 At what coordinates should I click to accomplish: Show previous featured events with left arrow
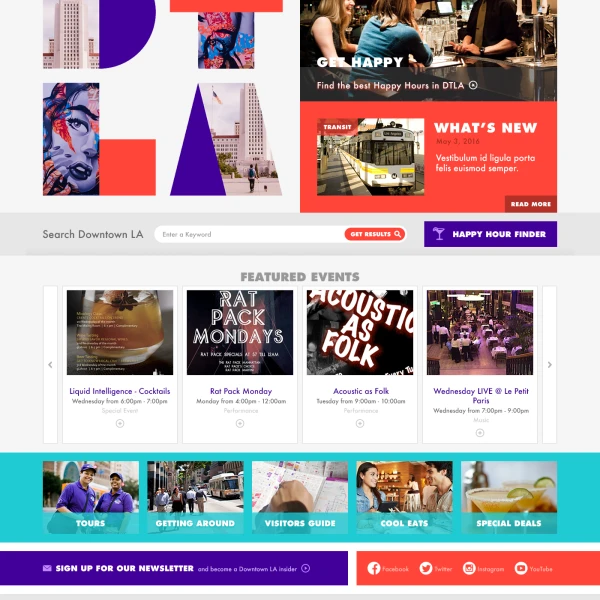(x=51, y=365)
